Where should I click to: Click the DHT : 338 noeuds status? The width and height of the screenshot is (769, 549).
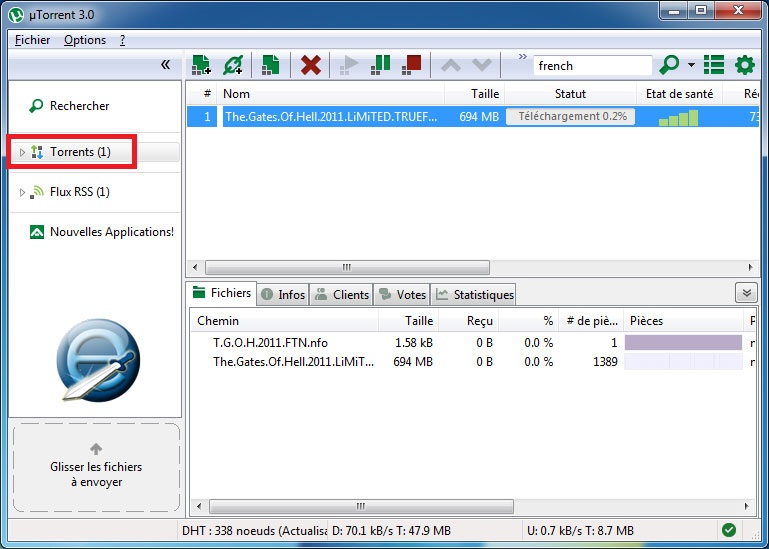coord(253,530)
